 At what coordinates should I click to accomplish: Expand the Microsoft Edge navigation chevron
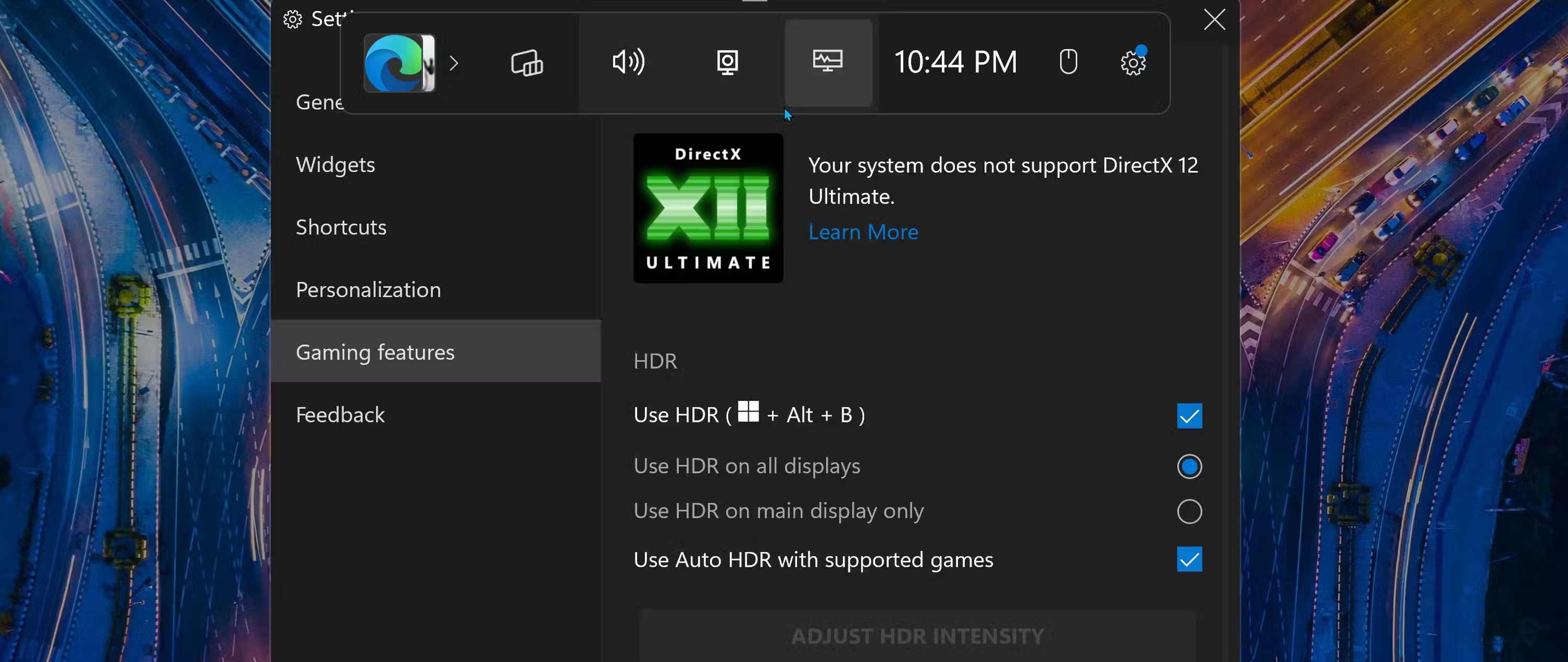point(454,63)
